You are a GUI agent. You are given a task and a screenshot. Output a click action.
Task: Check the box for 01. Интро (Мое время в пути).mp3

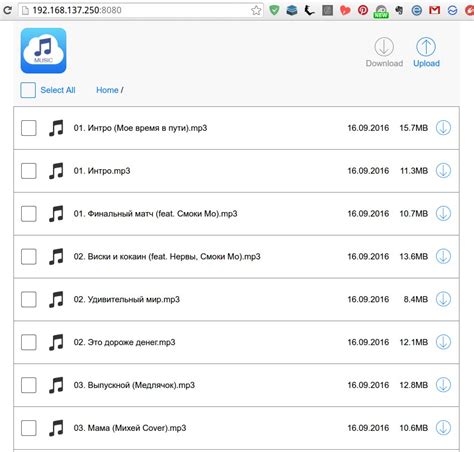point(29,128)
